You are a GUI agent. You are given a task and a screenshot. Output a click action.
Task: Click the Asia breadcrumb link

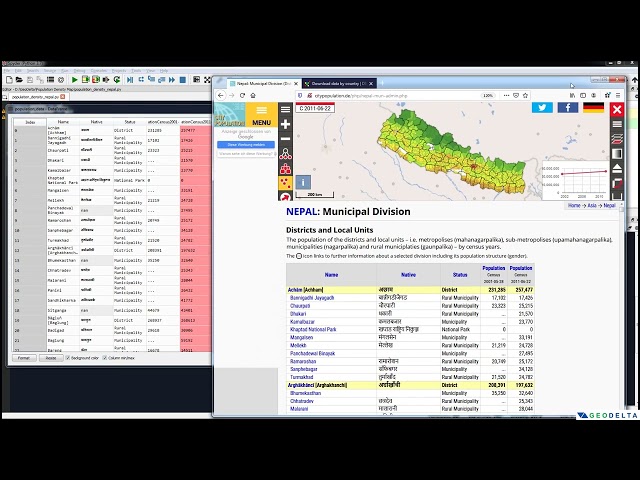[592, 206]
